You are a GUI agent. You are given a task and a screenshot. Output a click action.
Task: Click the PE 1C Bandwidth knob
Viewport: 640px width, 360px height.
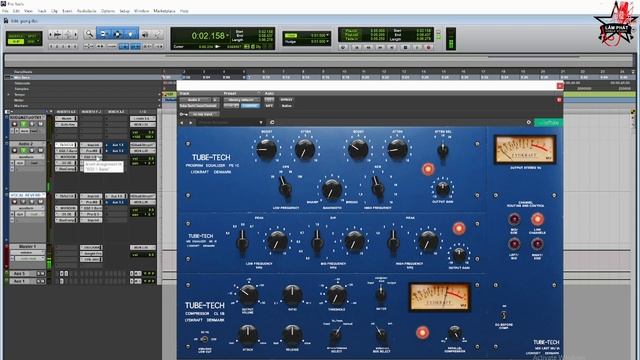pos(332,189)
